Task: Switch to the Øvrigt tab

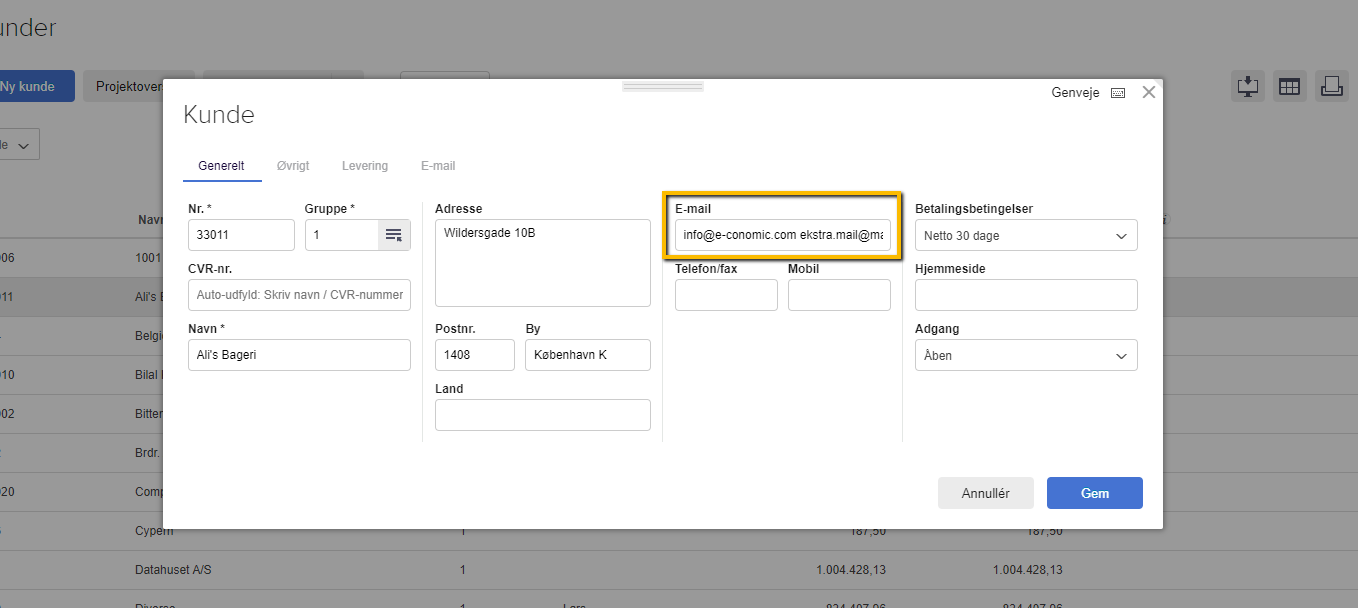Action: click(x=293, y=166)
